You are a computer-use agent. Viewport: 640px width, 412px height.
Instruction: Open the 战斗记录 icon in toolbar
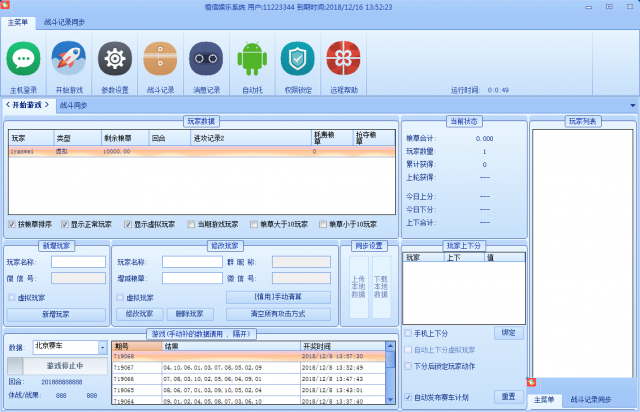point(160,60)
